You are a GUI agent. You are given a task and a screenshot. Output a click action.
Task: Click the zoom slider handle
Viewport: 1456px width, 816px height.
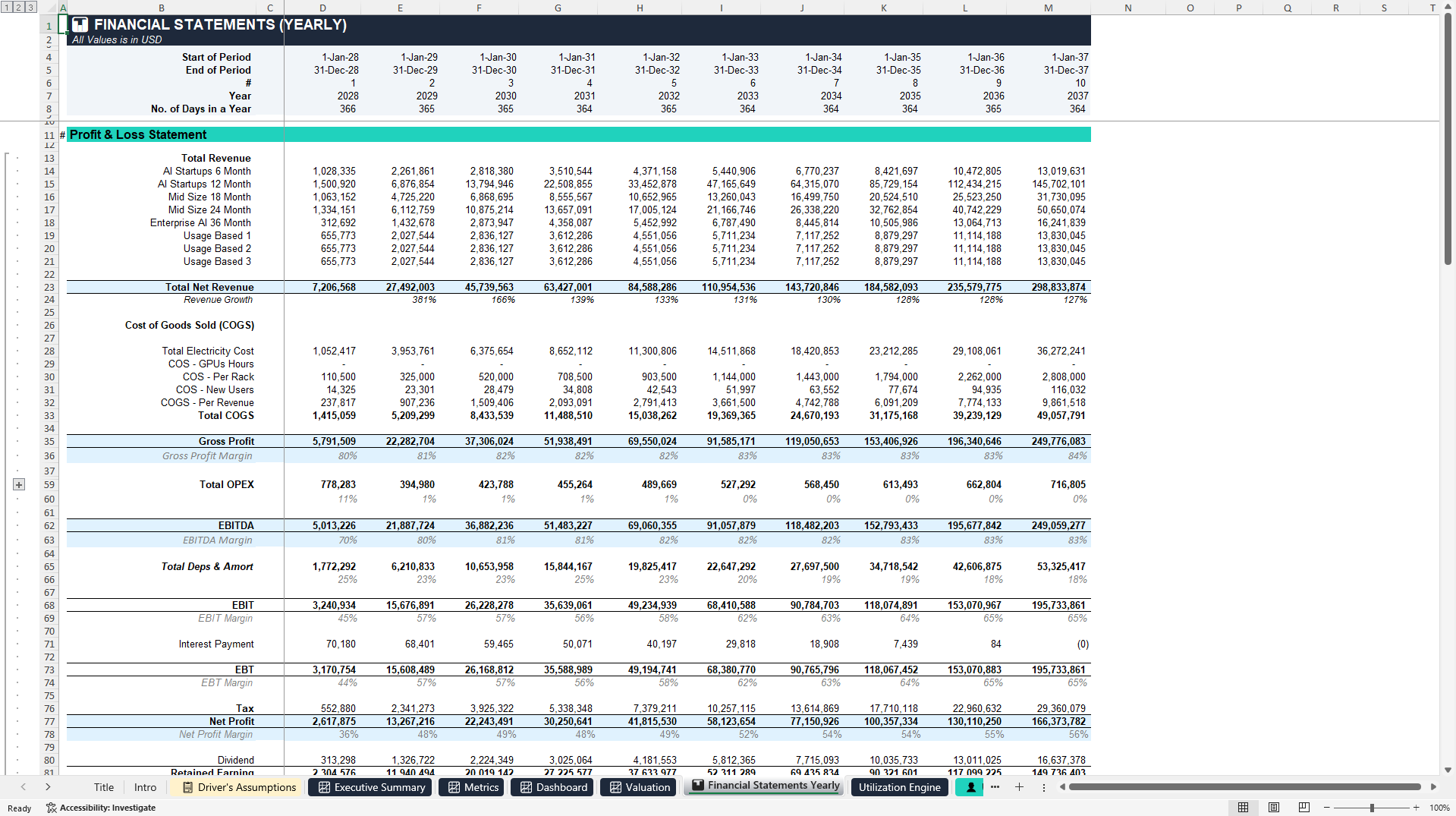[x=1372, y=808]
